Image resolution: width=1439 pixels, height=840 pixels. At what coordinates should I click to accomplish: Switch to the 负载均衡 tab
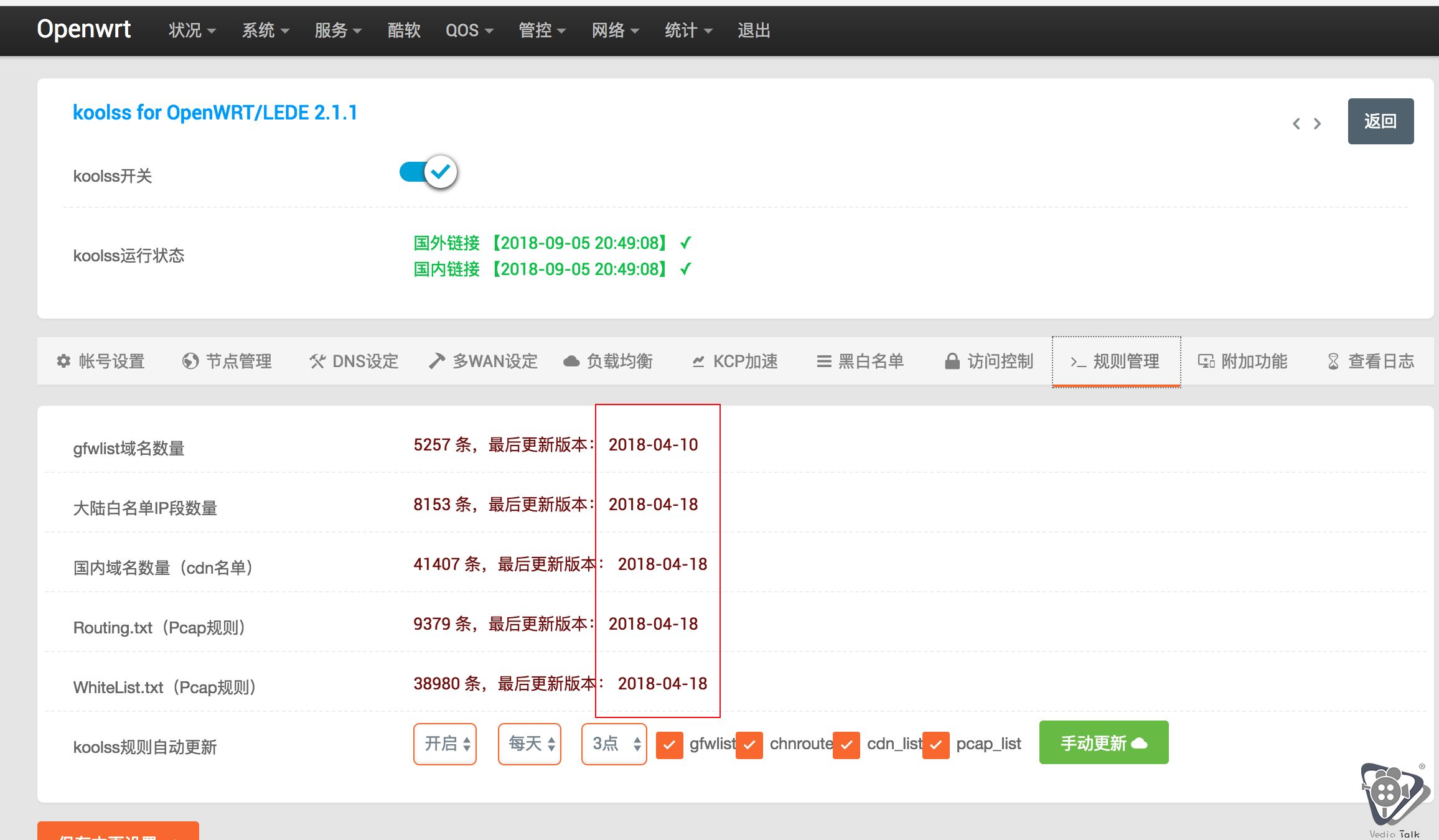[x=608, y=361]
